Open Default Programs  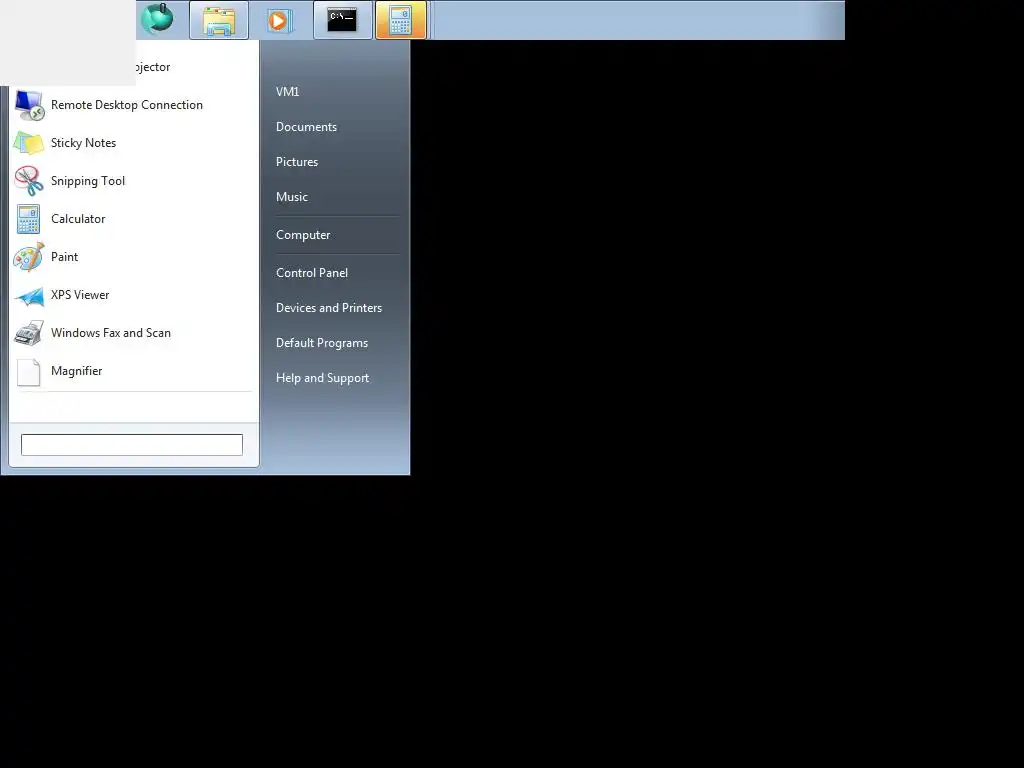click(321, 344)
